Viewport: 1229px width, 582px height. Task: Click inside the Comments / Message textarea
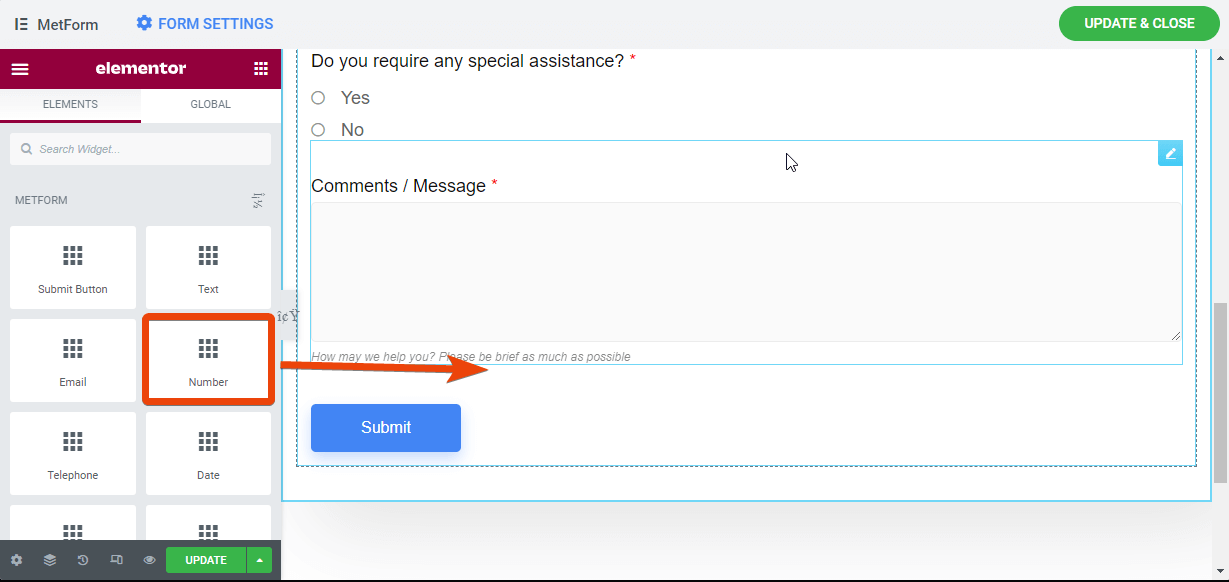746,272
